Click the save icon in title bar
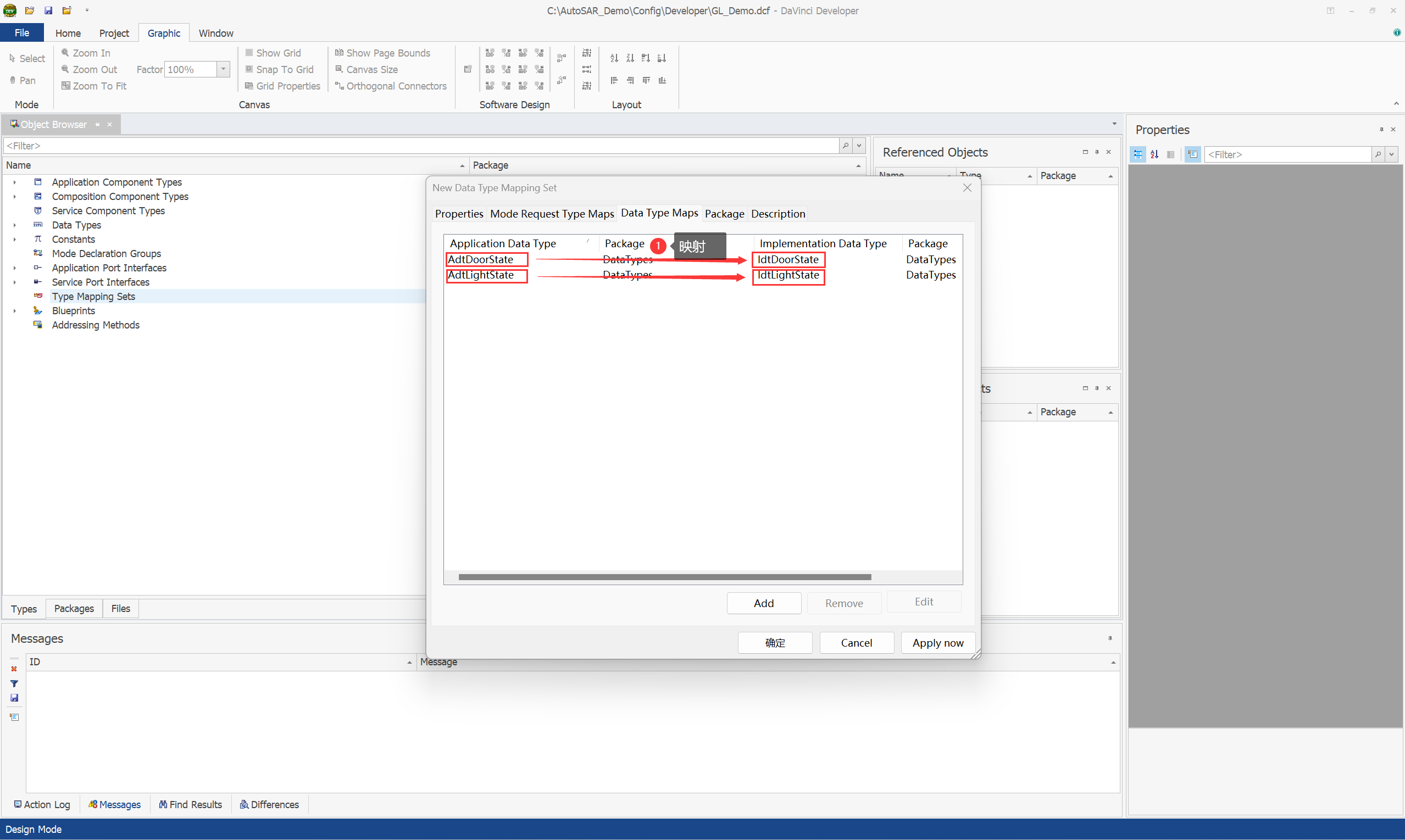 click(49, 10)
